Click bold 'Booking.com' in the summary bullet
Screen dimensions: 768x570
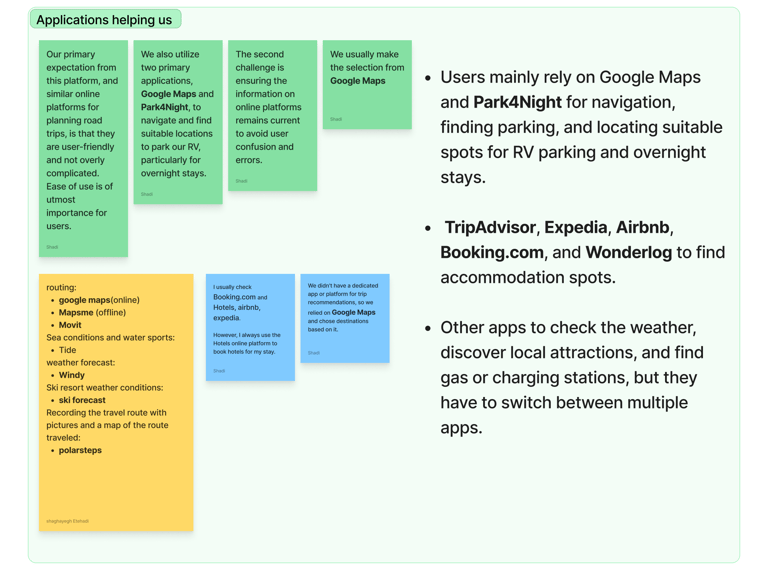click(492, 252)
